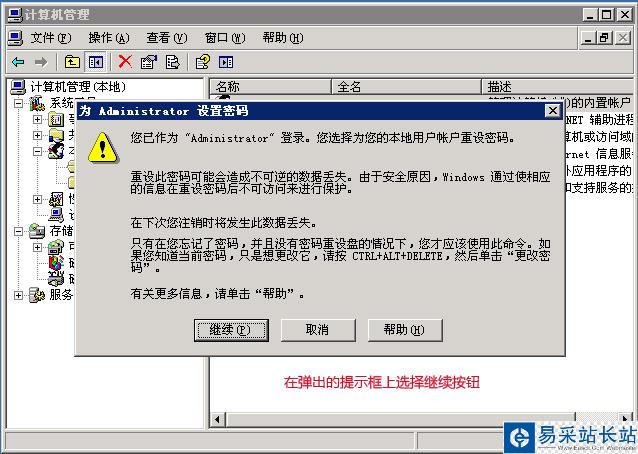Open the 文件(F) menu

pyautogui.click(x=50, y=38)
